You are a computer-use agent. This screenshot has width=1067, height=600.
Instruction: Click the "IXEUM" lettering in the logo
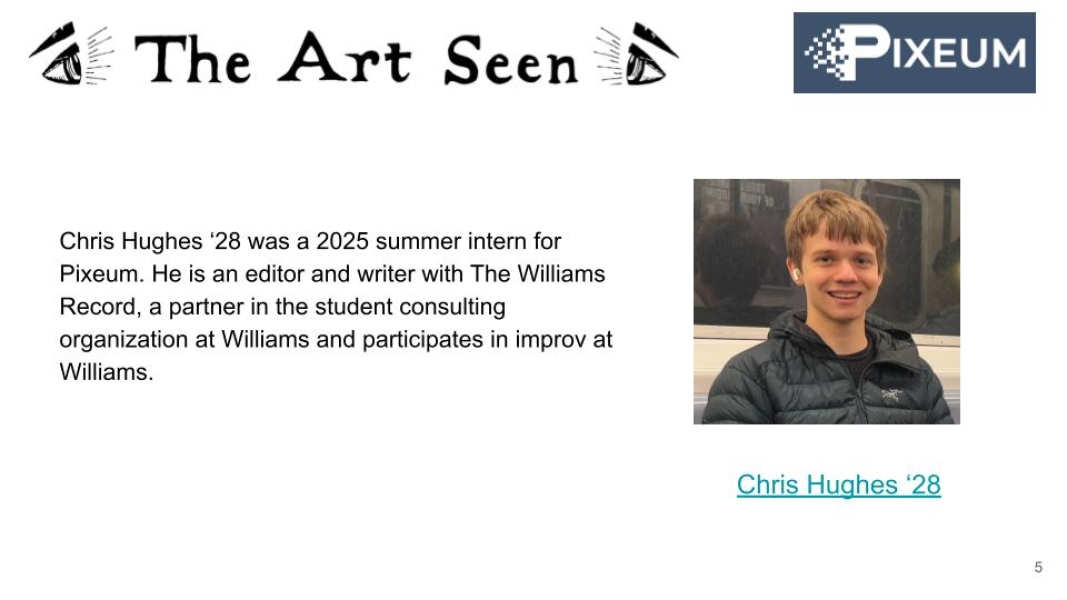tap(959, 53)
